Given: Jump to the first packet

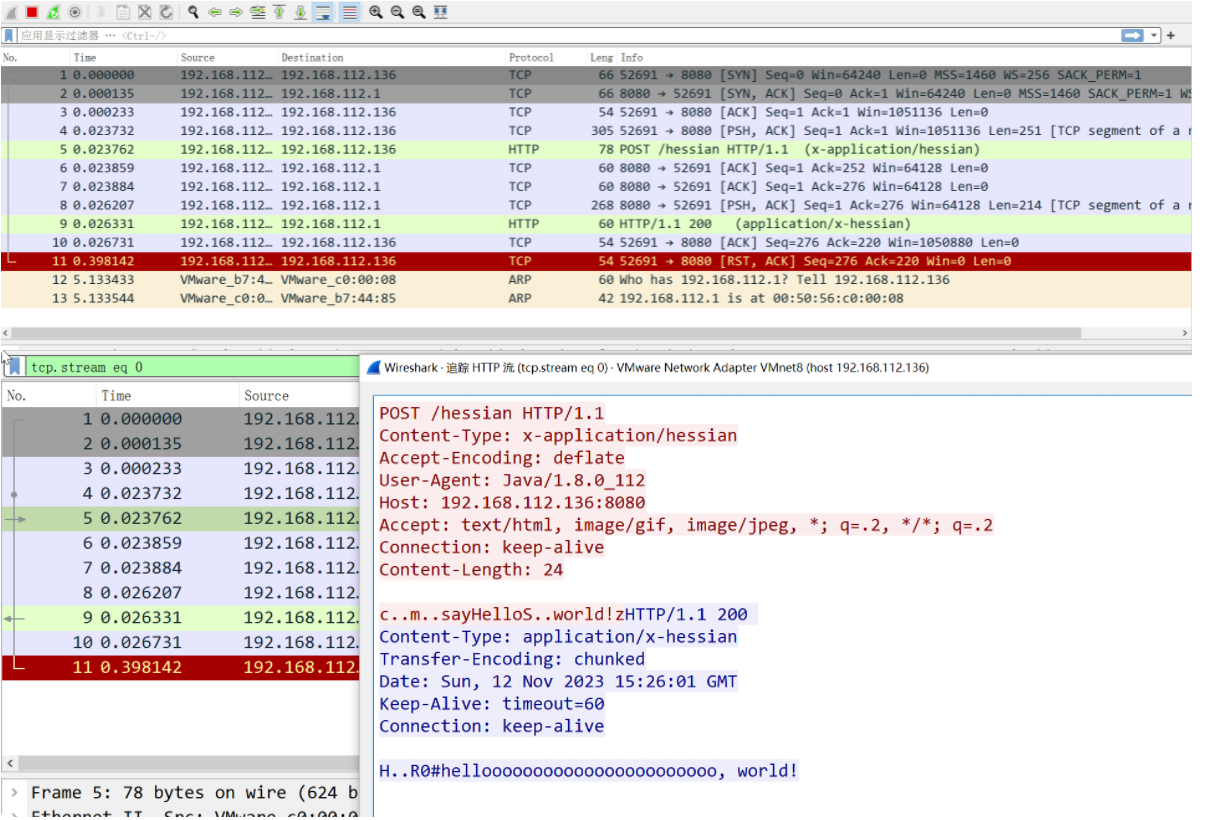Looking at the screenshot, I should pos(278,12).
